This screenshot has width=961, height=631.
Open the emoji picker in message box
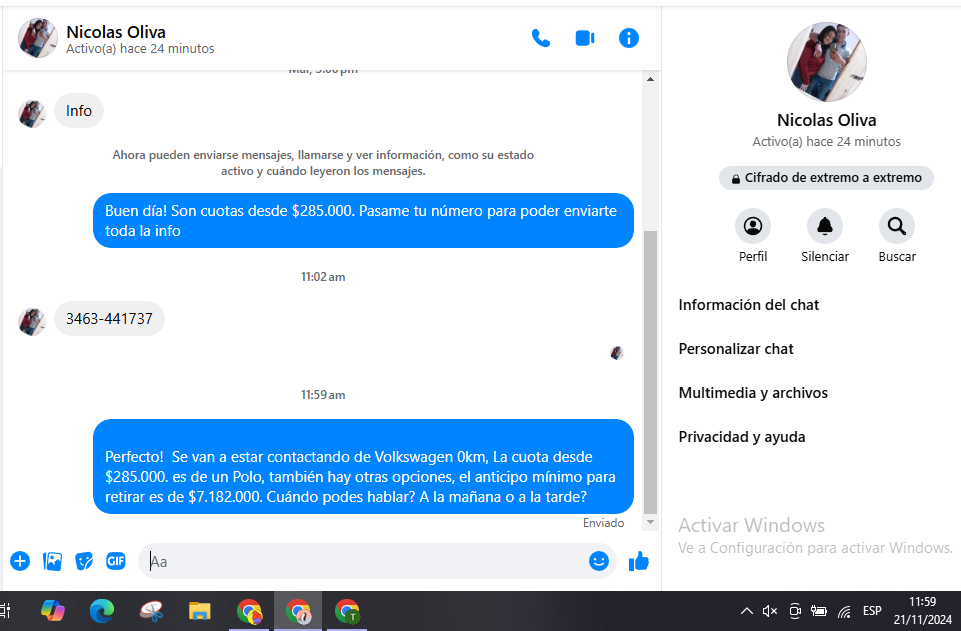pos(599,561)
